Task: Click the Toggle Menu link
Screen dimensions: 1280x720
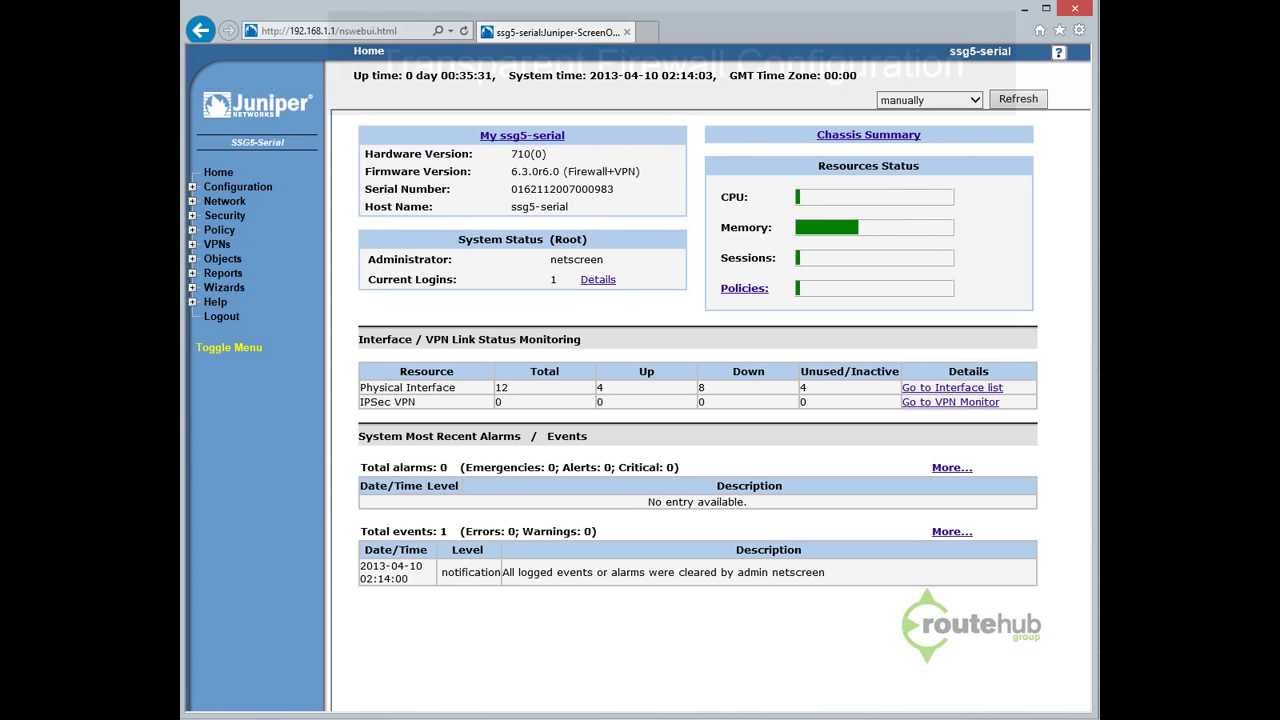Action: 229,348
